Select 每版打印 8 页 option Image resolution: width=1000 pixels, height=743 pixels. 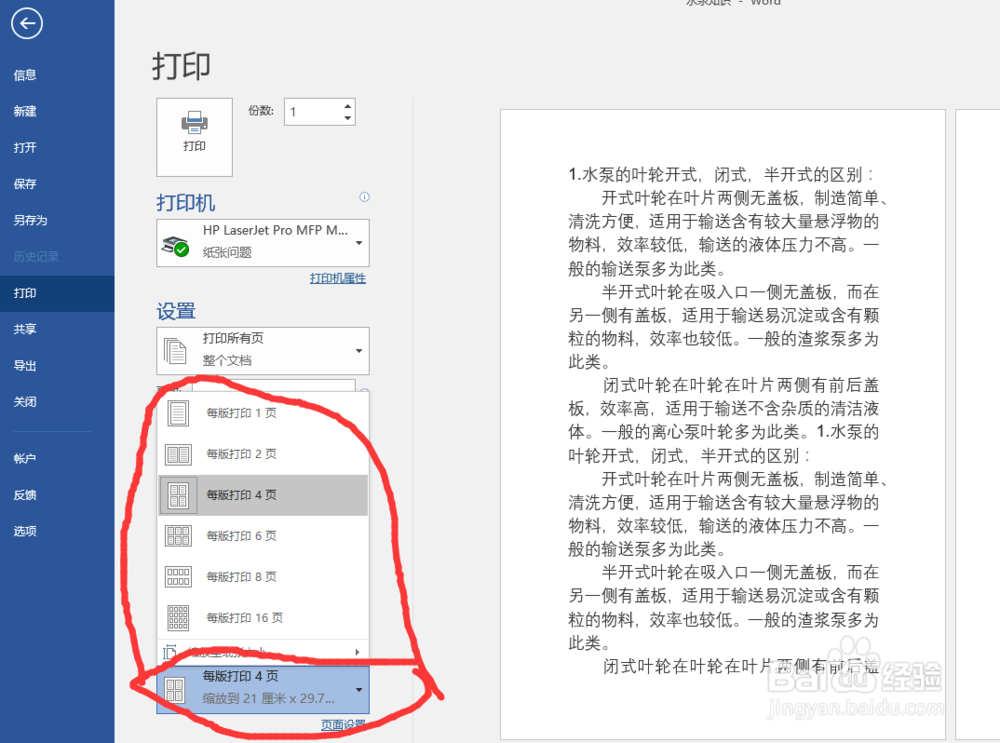pyautogui.click(x=263, y=577)
